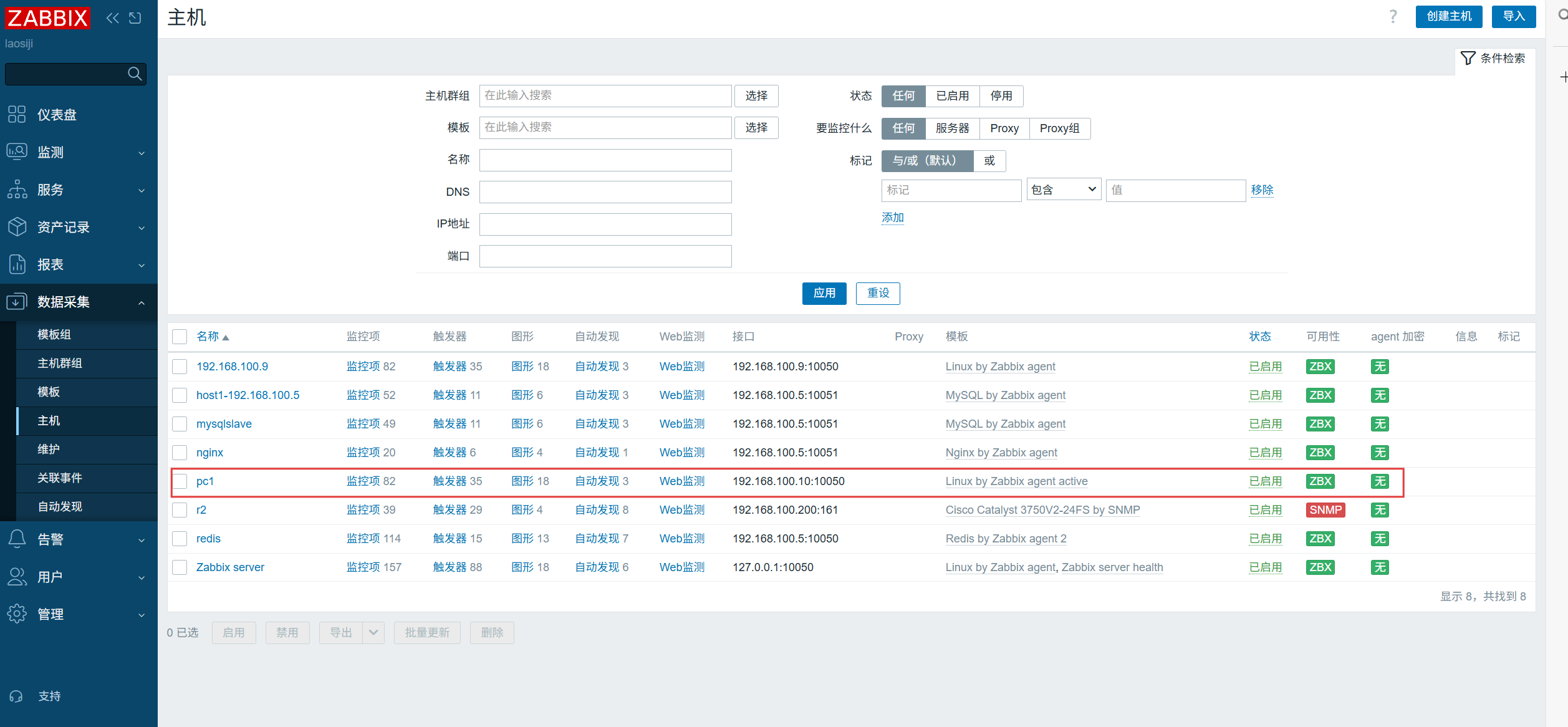Click the 管理 gear icon
The width and height of the screenshot is (1568, 727).
click(17, 614)
